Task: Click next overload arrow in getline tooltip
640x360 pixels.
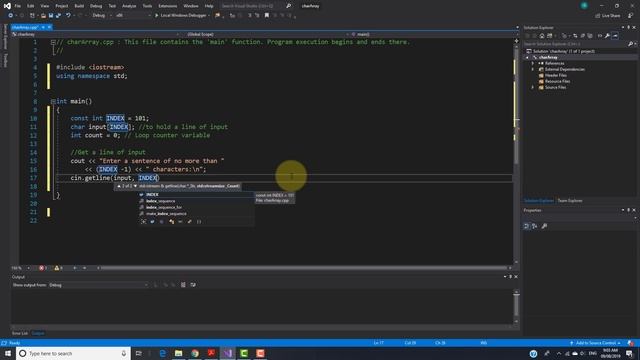Action: (136, 186)
